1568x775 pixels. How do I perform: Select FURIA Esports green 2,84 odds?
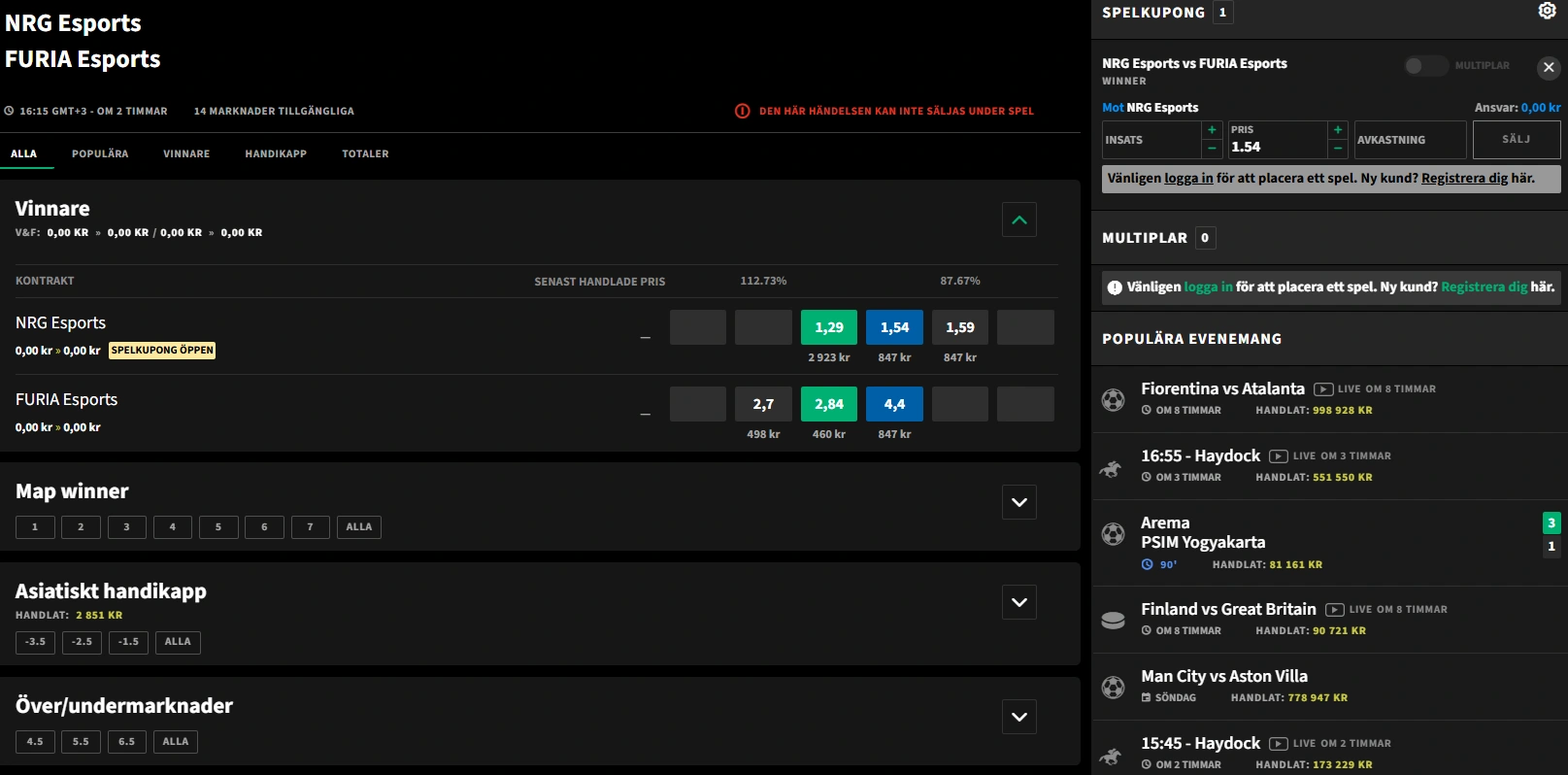point(829,404)
